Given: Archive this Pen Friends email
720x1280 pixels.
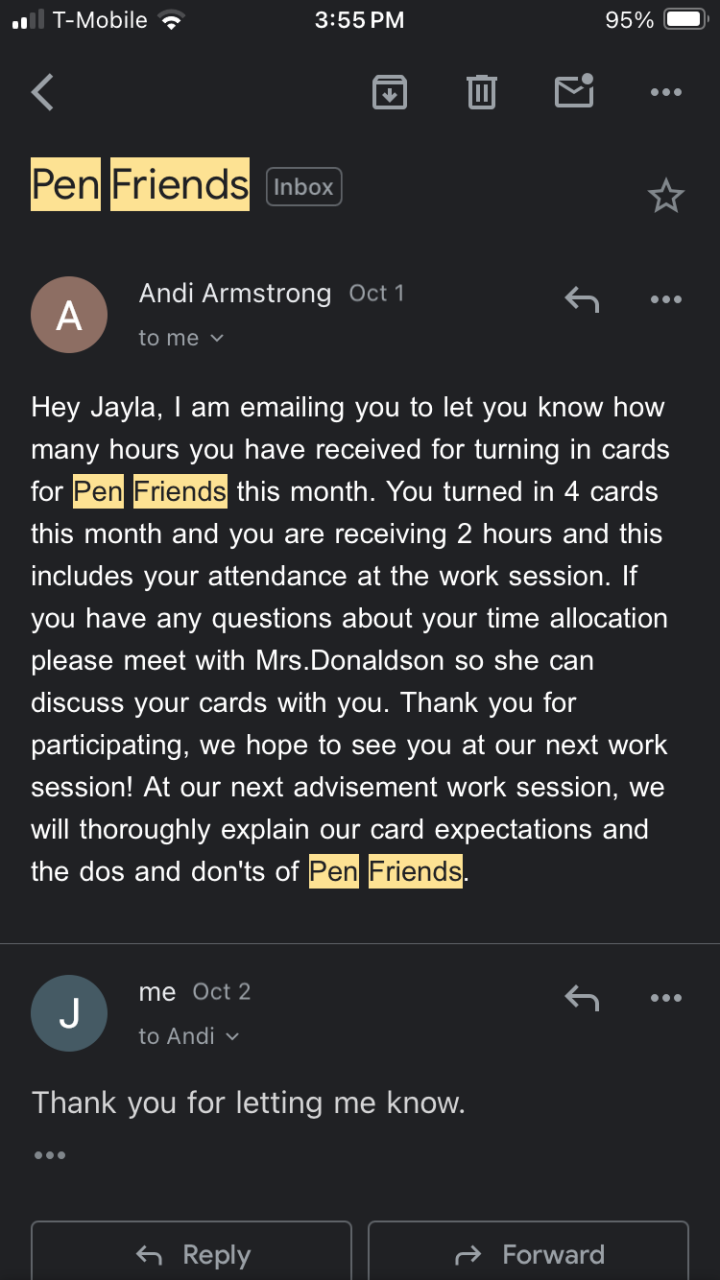Looking at the screenshot, I should click(389, 92).
